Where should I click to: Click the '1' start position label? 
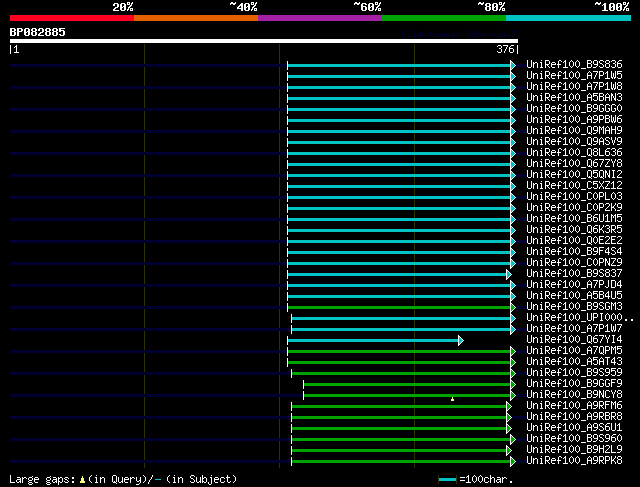point(16,49)
